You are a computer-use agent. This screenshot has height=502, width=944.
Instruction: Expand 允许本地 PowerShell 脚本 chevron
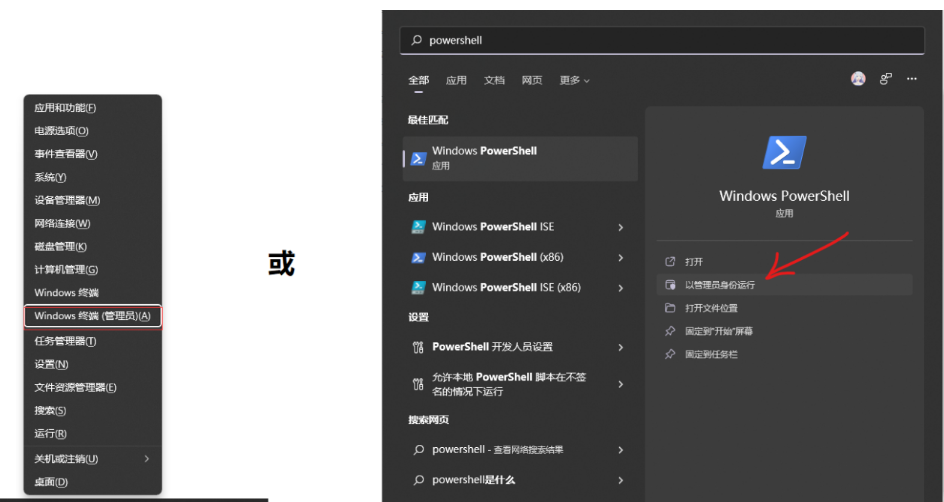click(621, 384)
